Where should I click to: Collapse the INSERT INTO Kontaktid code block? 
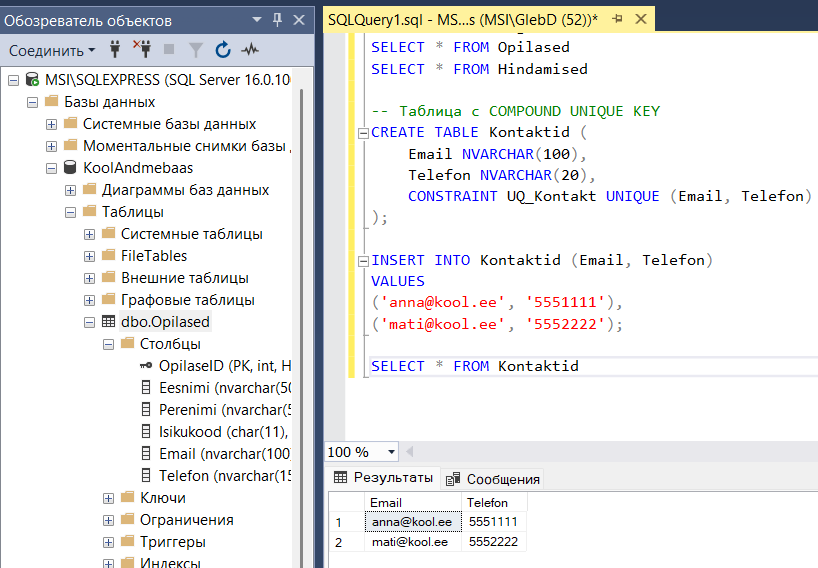pyautogui.click(x=363, y=261)
